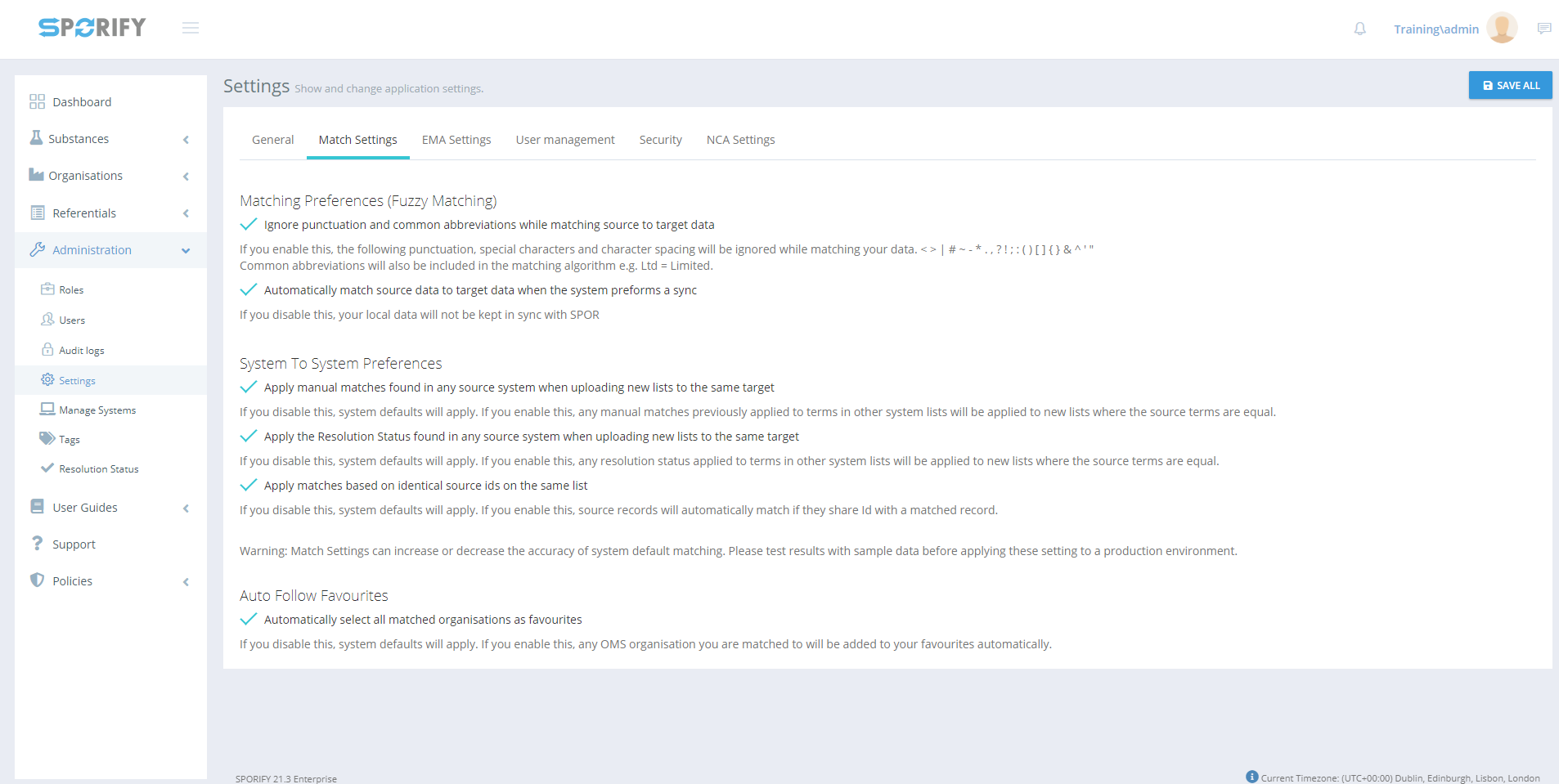
Task: Open the chat message icon
Action: pyautogui.click(x=1543, y=29)
